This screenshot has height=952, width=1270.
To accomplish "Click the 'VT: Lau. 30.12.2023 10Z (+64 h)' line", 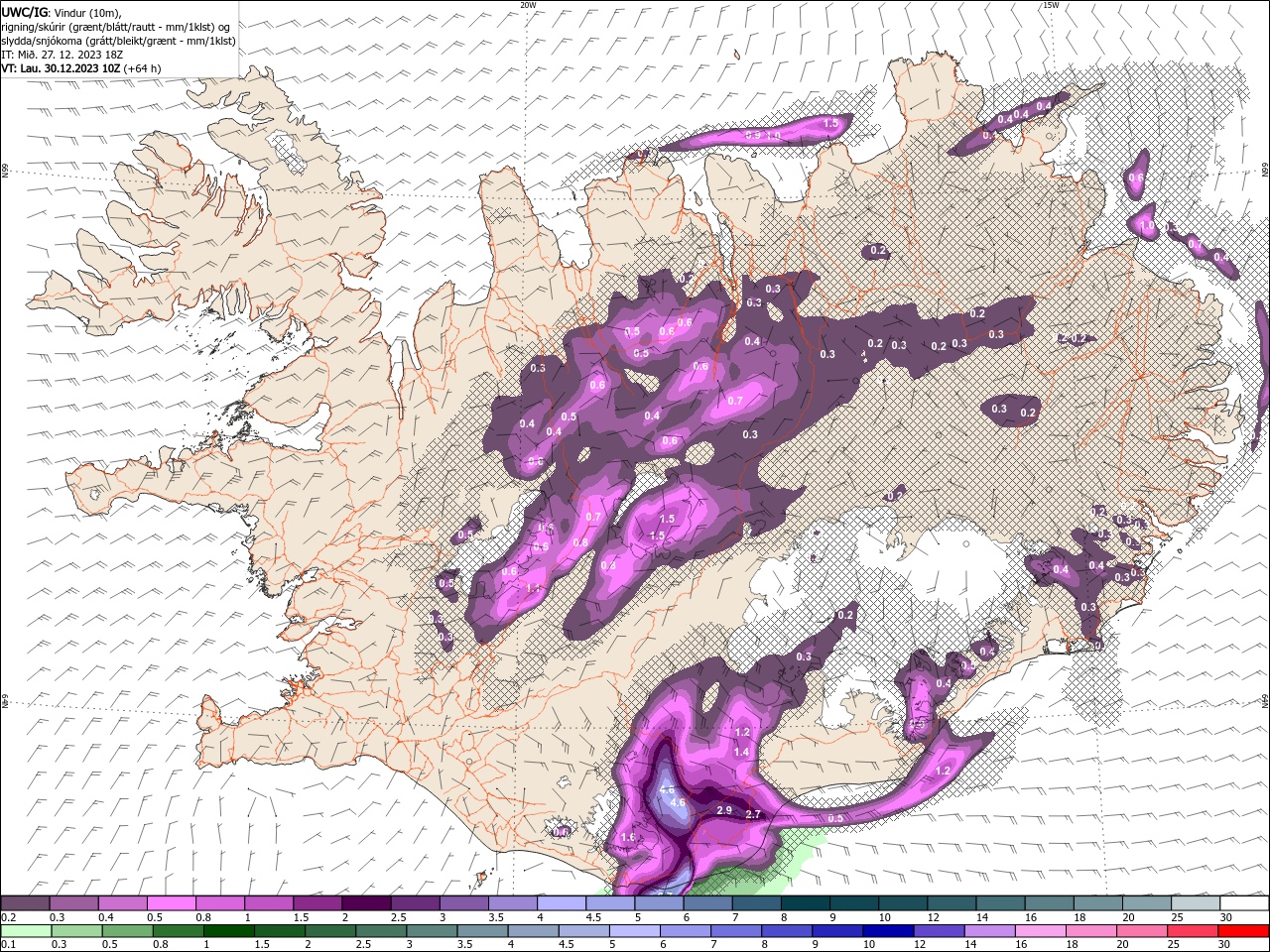I will coord(81,68).
